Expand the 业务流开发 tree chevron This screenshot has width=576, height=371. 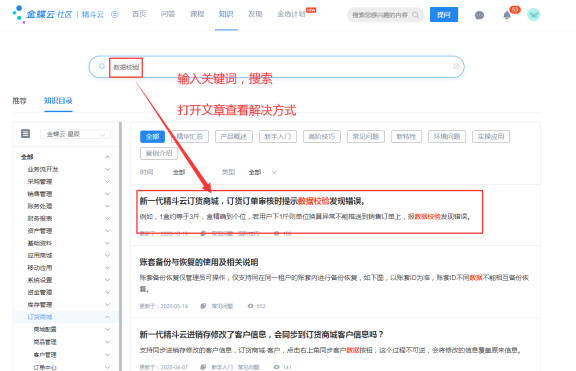(107, 169)
